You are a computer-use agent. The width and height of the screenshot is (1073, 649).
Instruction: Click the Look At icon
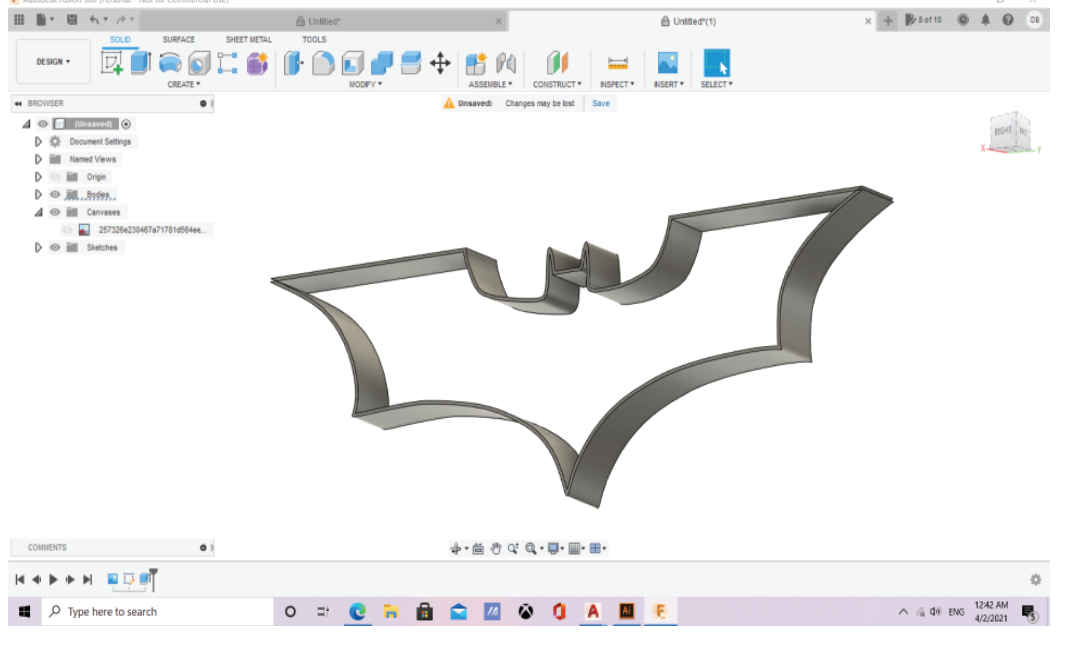tap(478, 548)
